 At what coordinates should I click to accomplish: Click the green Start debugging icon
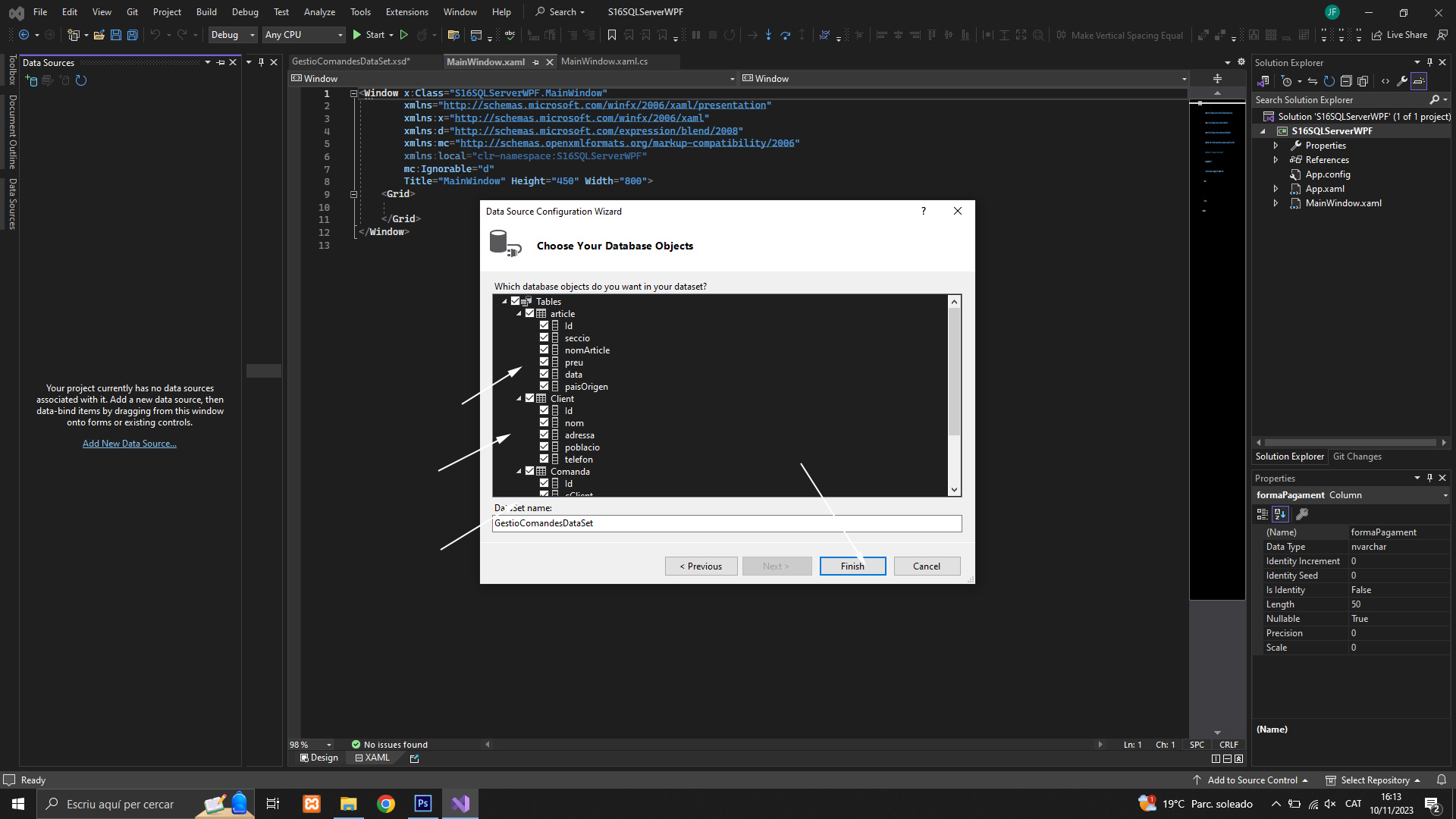coord(357,35)
